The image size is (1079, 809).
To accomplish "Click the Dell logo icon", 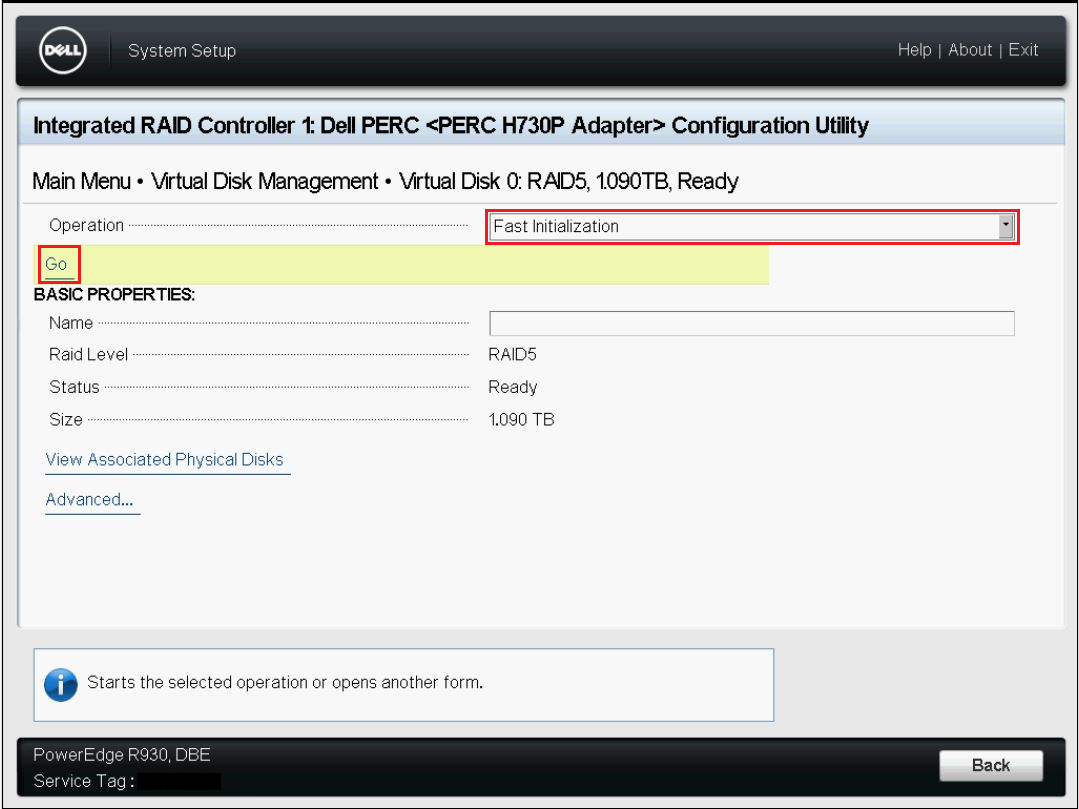I will pos(63,50).
